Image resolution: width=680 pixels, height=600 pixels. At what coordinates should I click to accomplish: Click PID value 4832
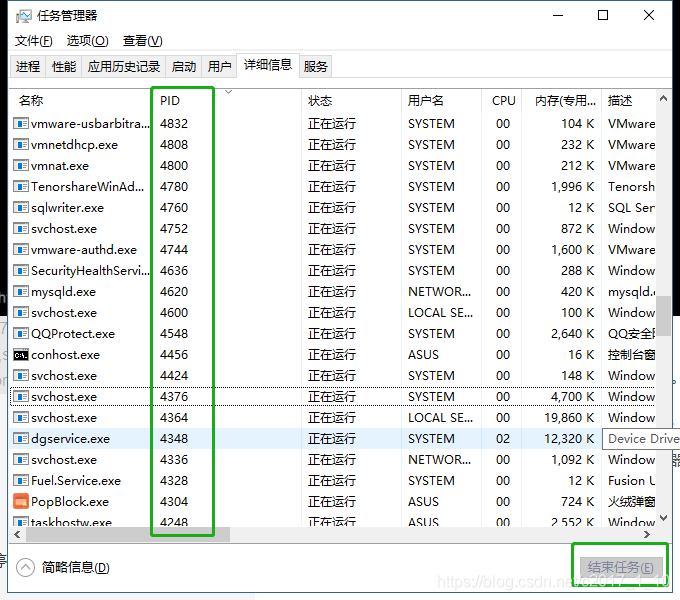(174, 124)
